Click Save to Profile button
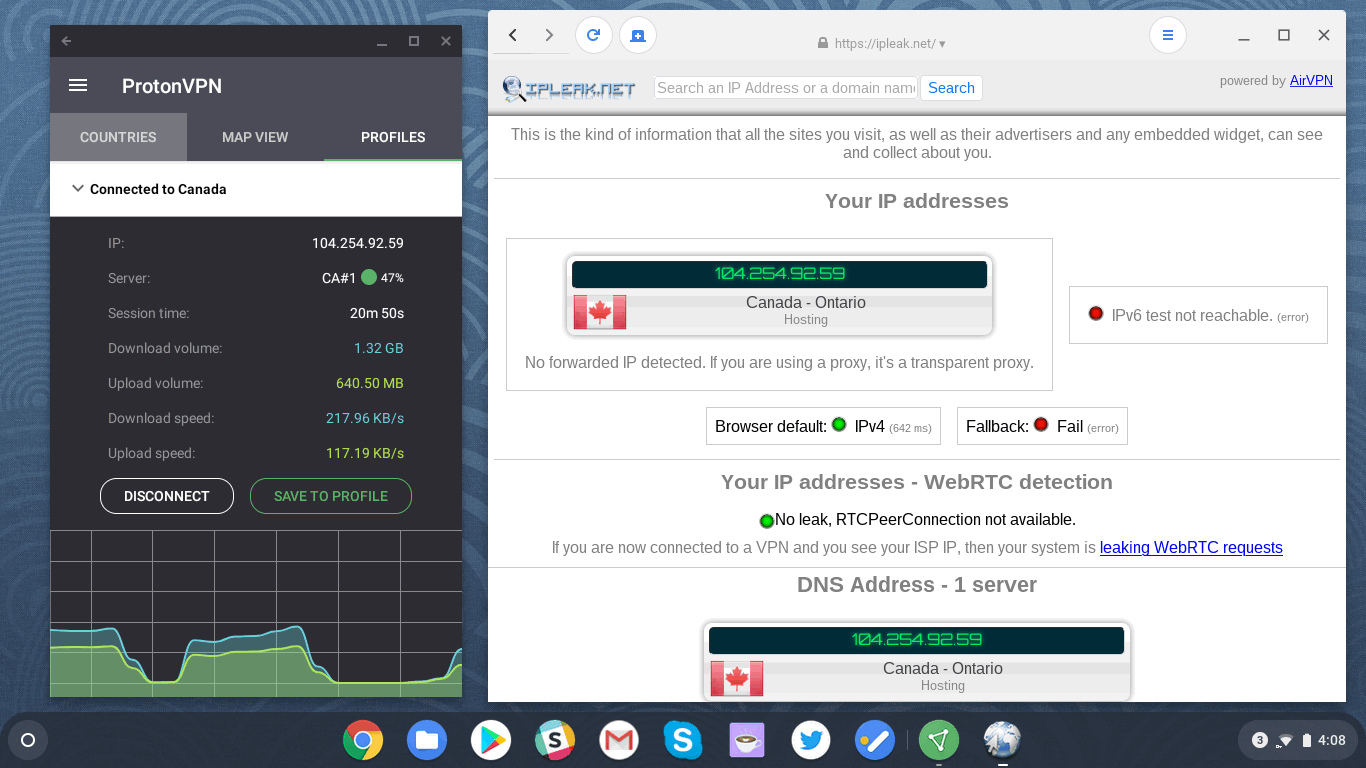Image resolution: width=1366 pixels, height=768 pixels. click(330, 496)
